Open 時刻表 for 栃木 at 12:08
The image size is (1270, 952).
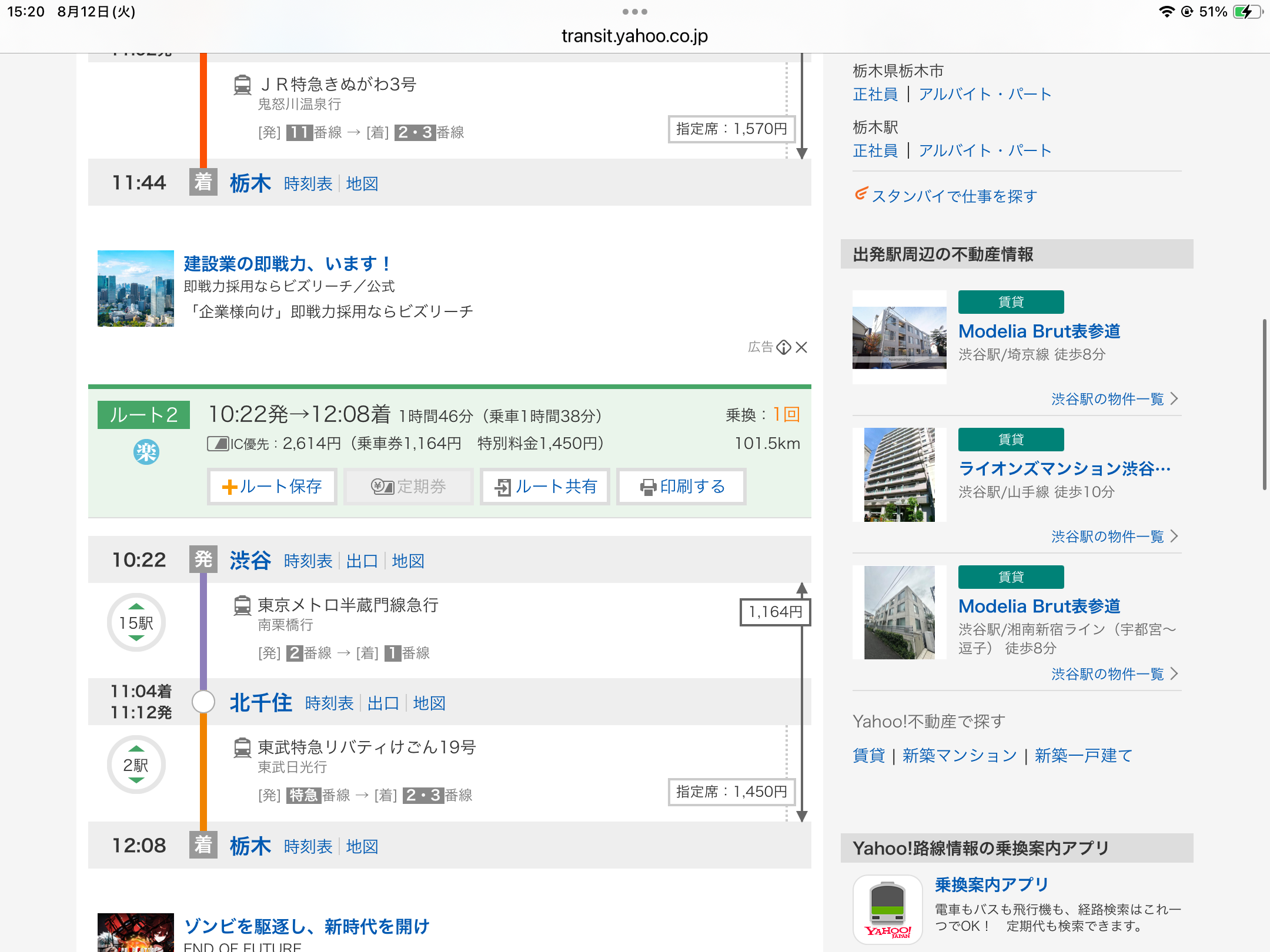coord(308,847)
